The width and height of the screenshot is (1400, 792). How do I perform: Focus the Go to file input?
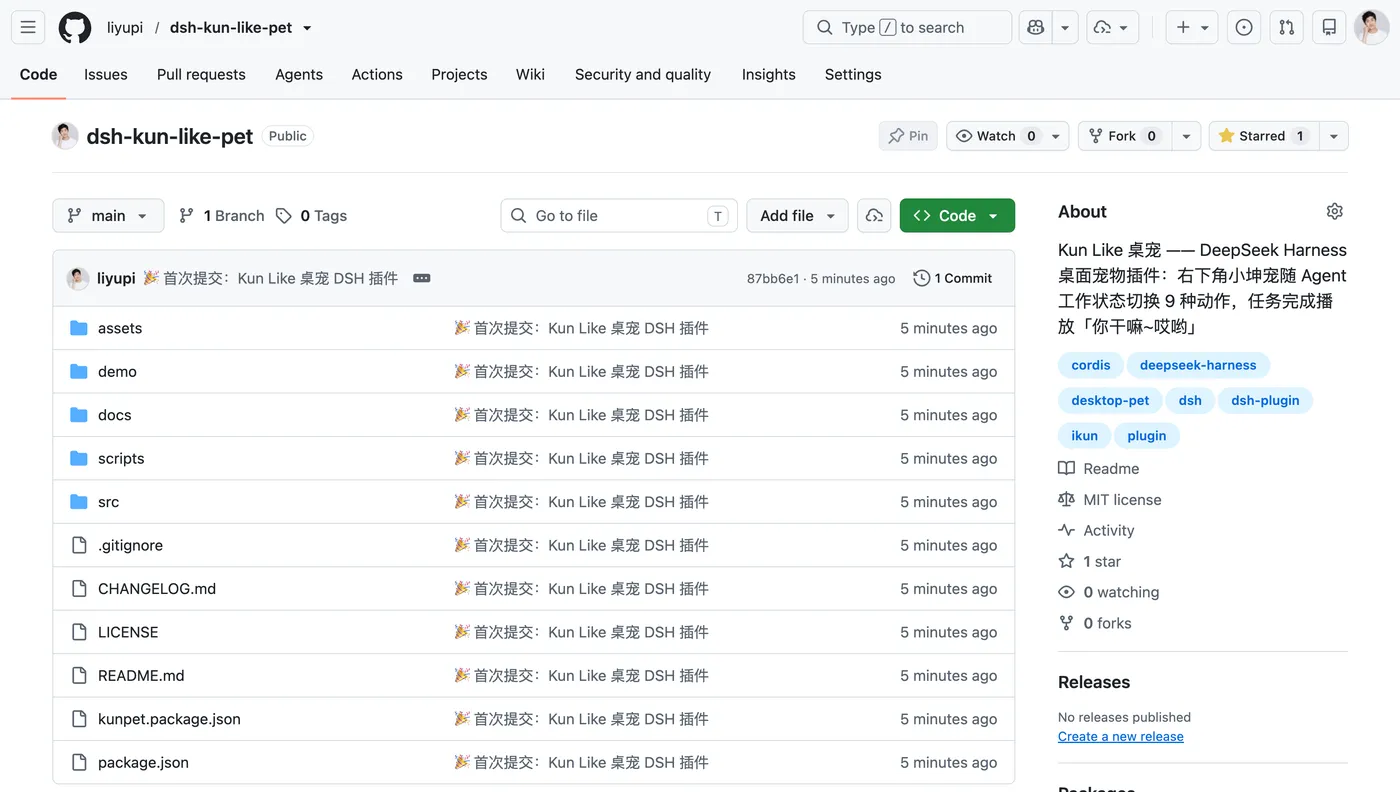point(619,216)
